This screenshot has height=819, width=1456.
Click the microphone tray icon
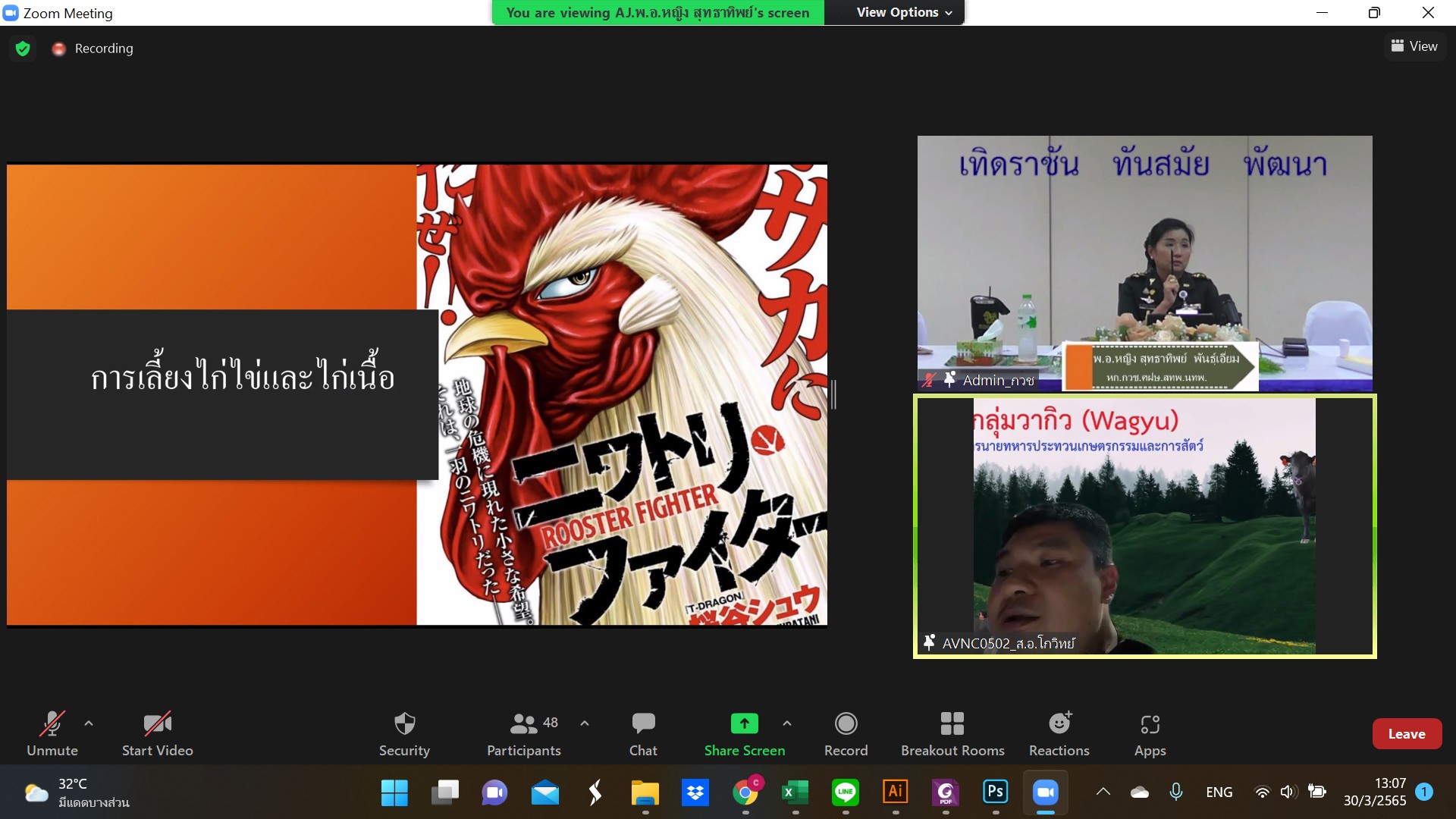click(x=1175, y=792)
